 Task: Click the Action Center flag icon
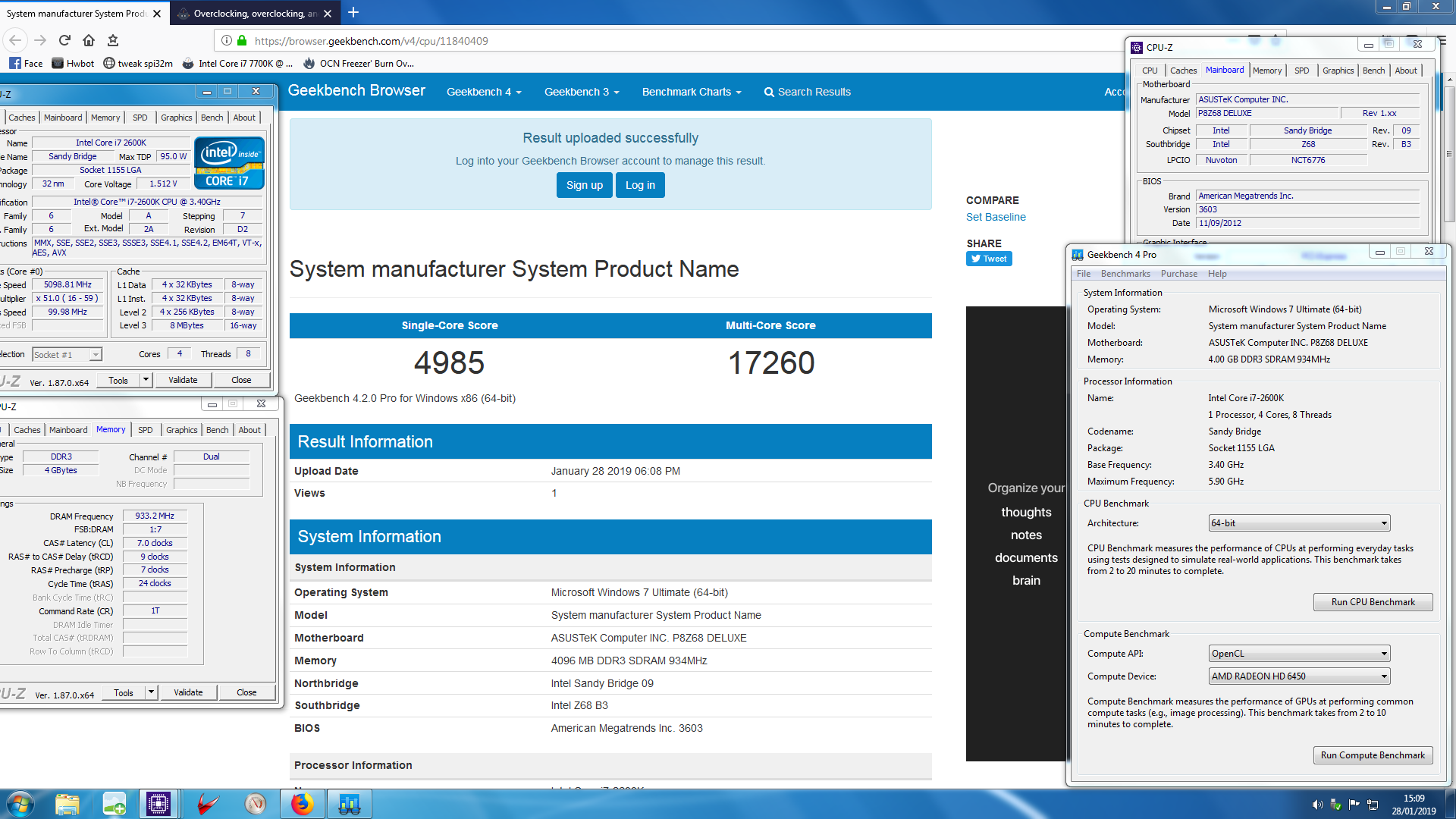tap(1354, 805)
